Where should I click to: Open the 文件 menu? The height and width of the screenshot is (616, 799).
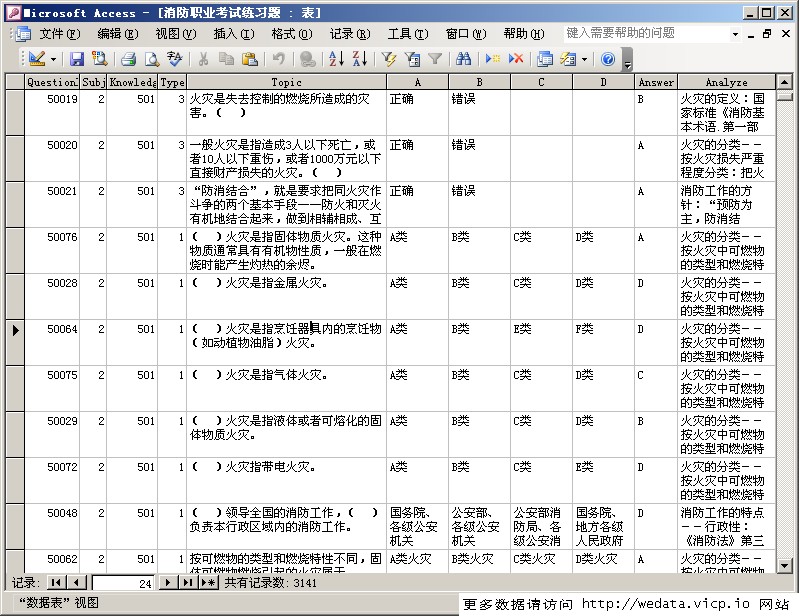[x=60, y=34]
